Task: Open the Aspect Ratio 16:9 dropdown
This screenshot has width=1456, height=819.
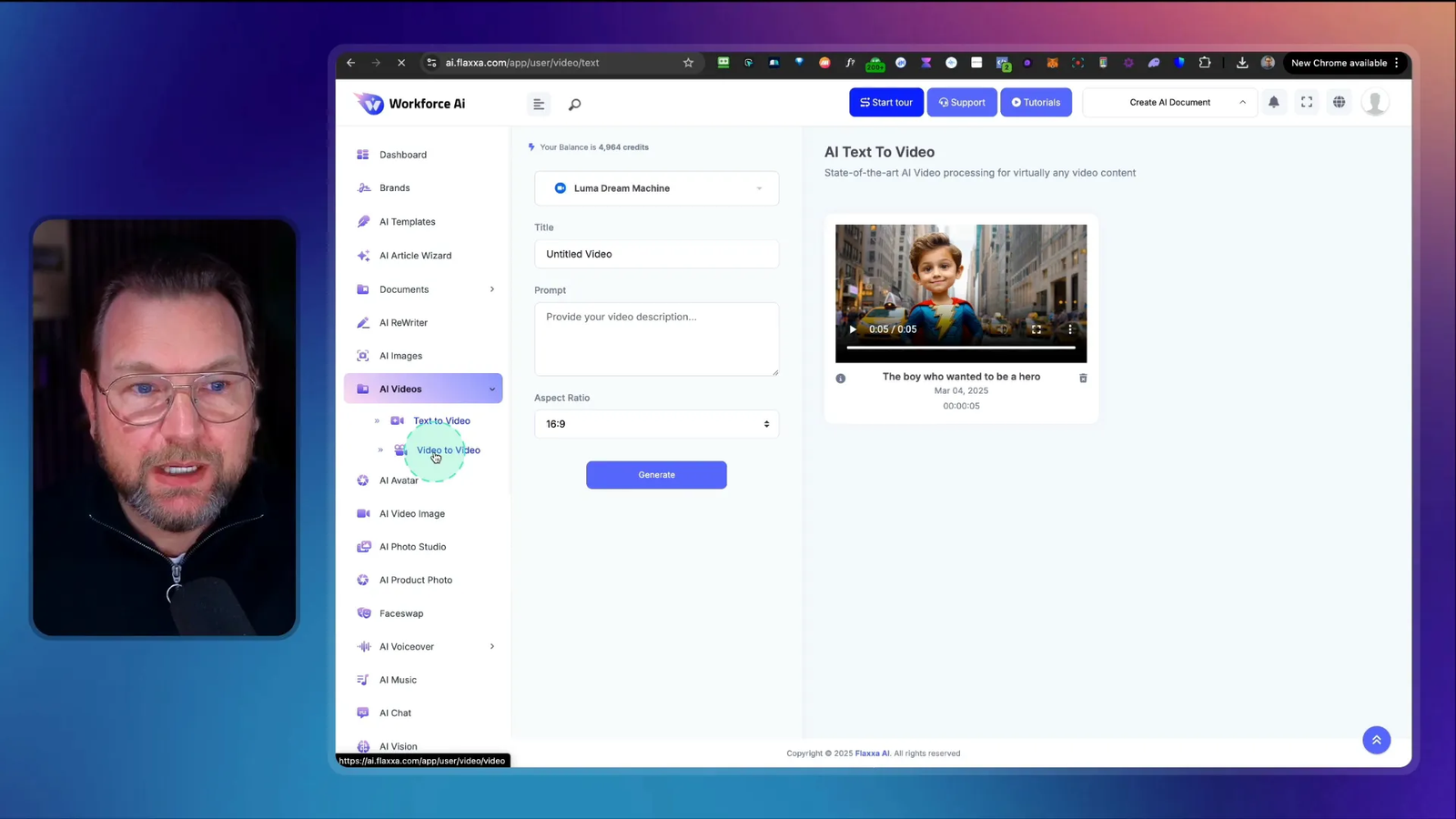Action: [x=656, y=424]
